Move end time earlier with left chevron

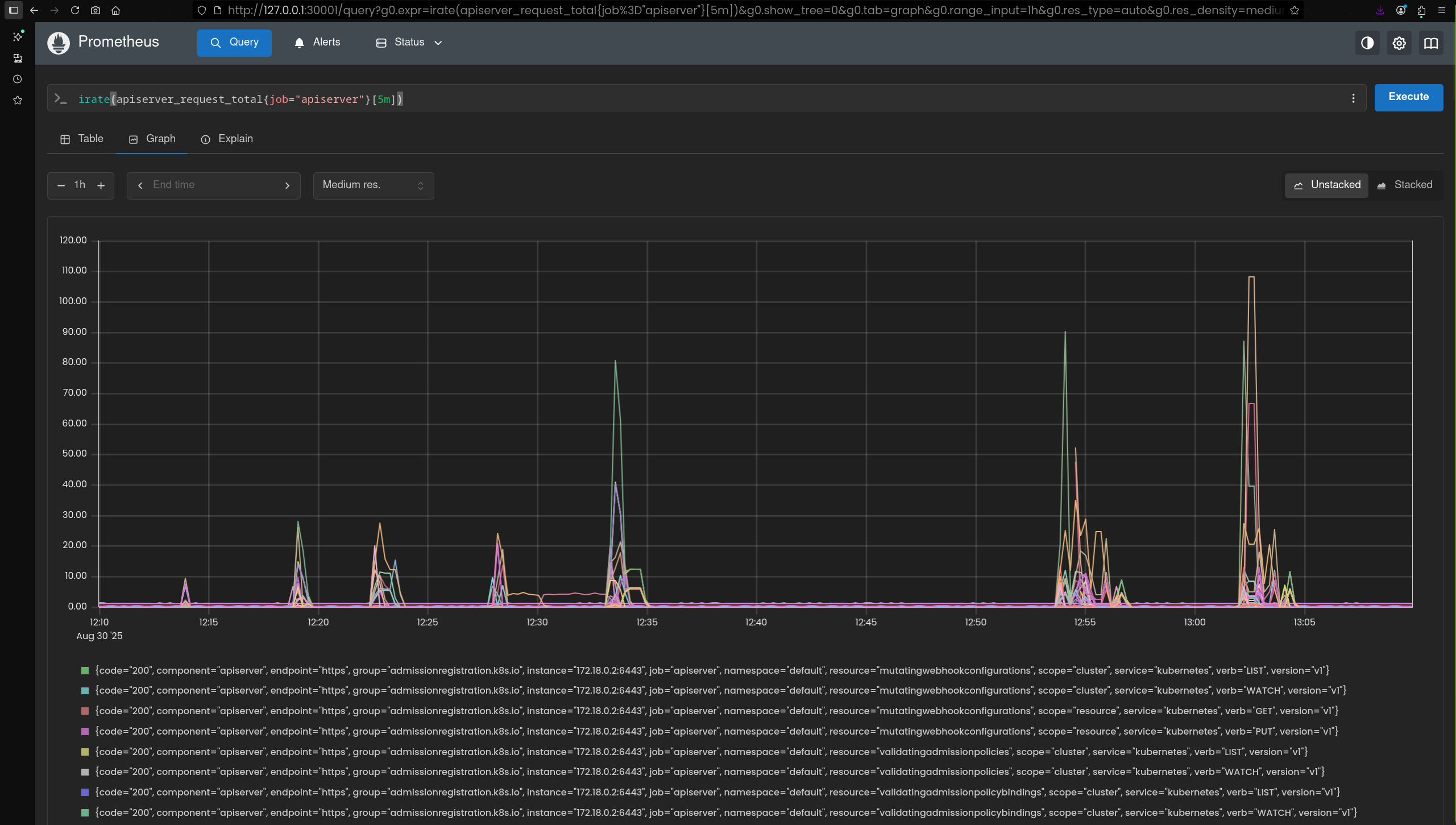(140, 186)
